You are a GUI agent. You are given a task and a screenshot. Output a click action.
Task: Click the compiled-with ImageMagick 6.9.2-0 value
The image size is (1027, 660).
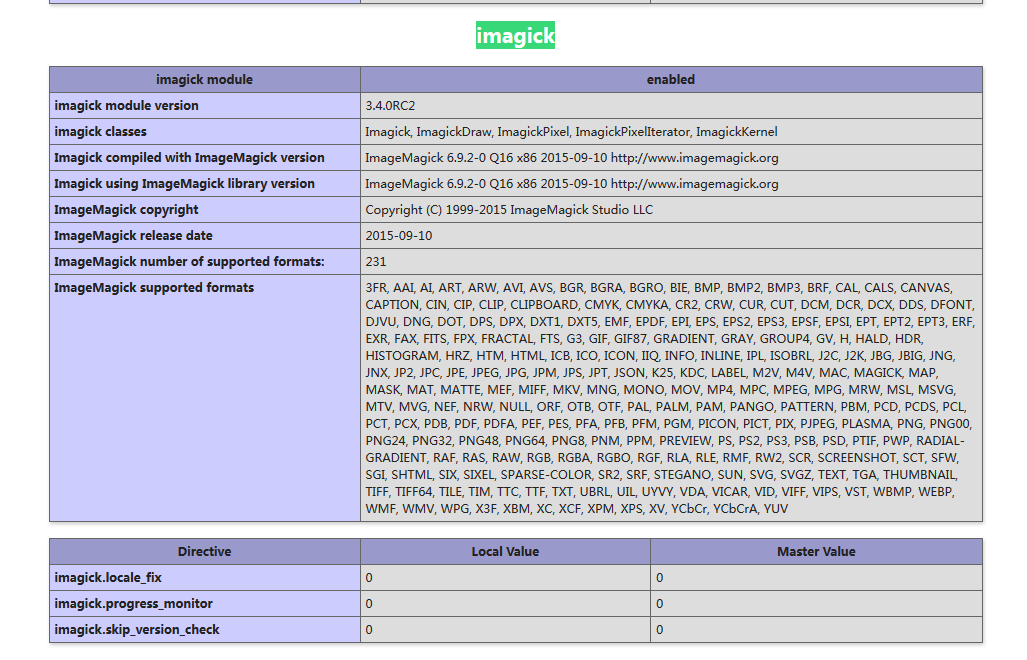point(671,158)
